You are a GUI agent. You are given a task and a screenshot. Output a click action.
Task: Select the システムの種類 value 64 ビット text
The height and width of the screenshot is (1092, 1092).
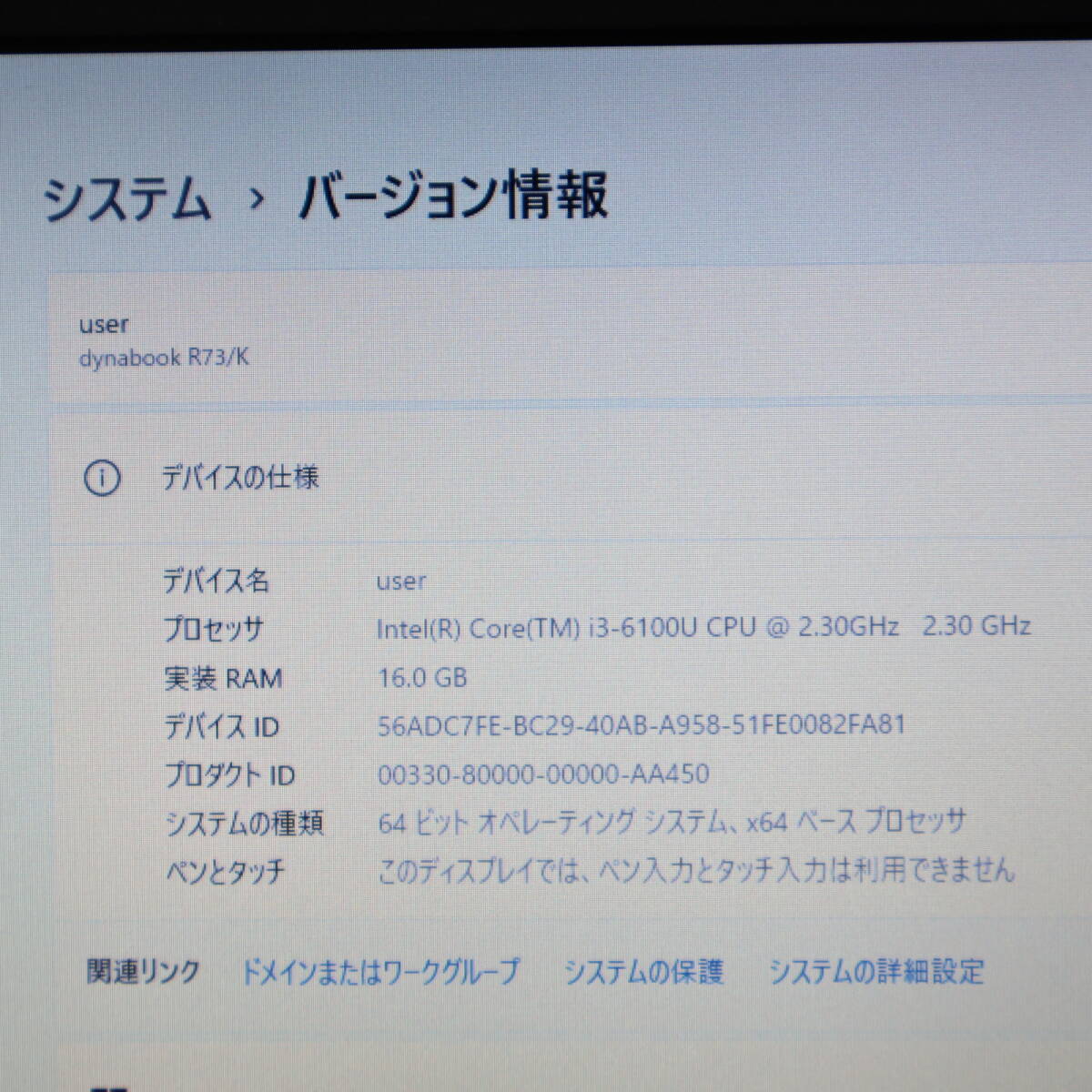tap(672, 823)
